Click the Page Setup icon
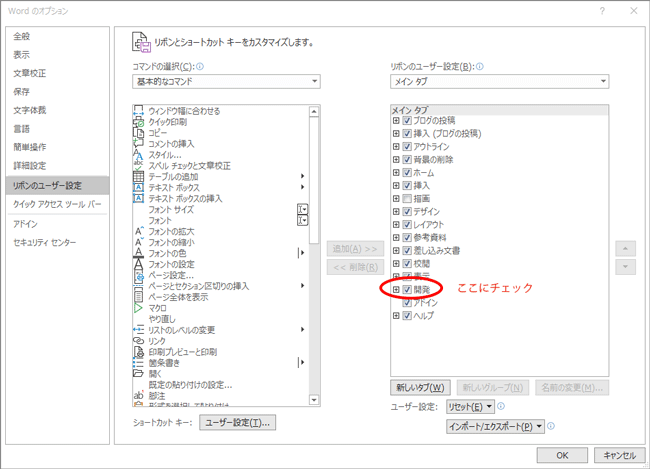The image size is (650, 469). (x=138, y=275)
